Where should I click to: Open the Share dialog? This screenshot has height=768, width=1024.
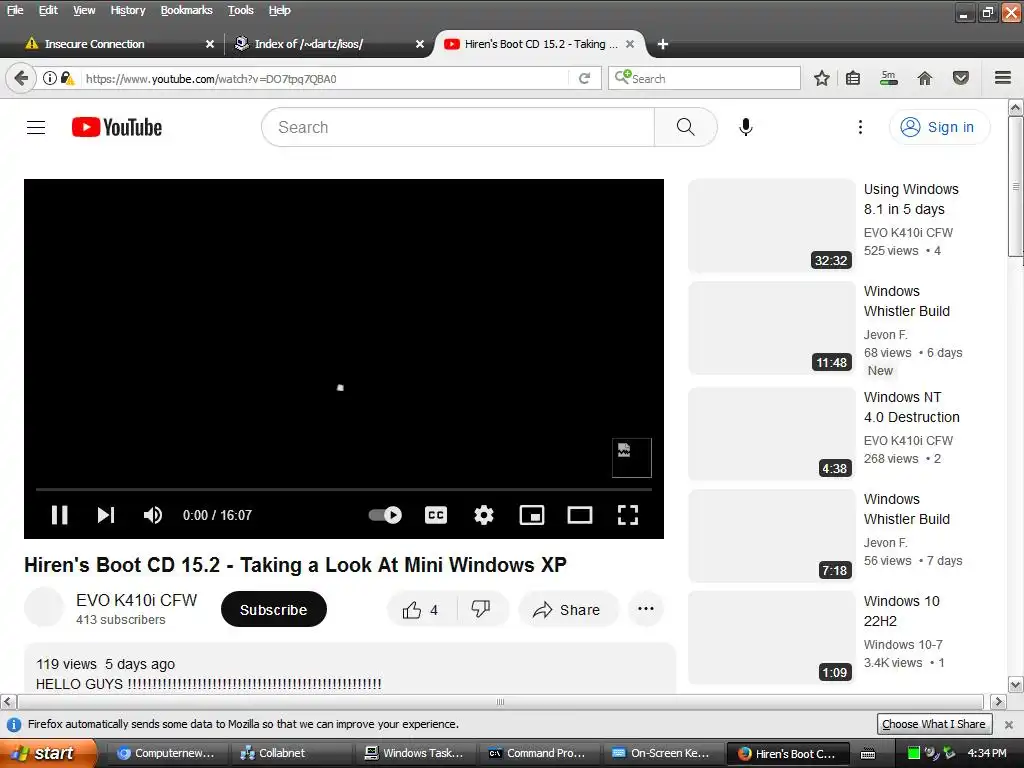[568, 609]
